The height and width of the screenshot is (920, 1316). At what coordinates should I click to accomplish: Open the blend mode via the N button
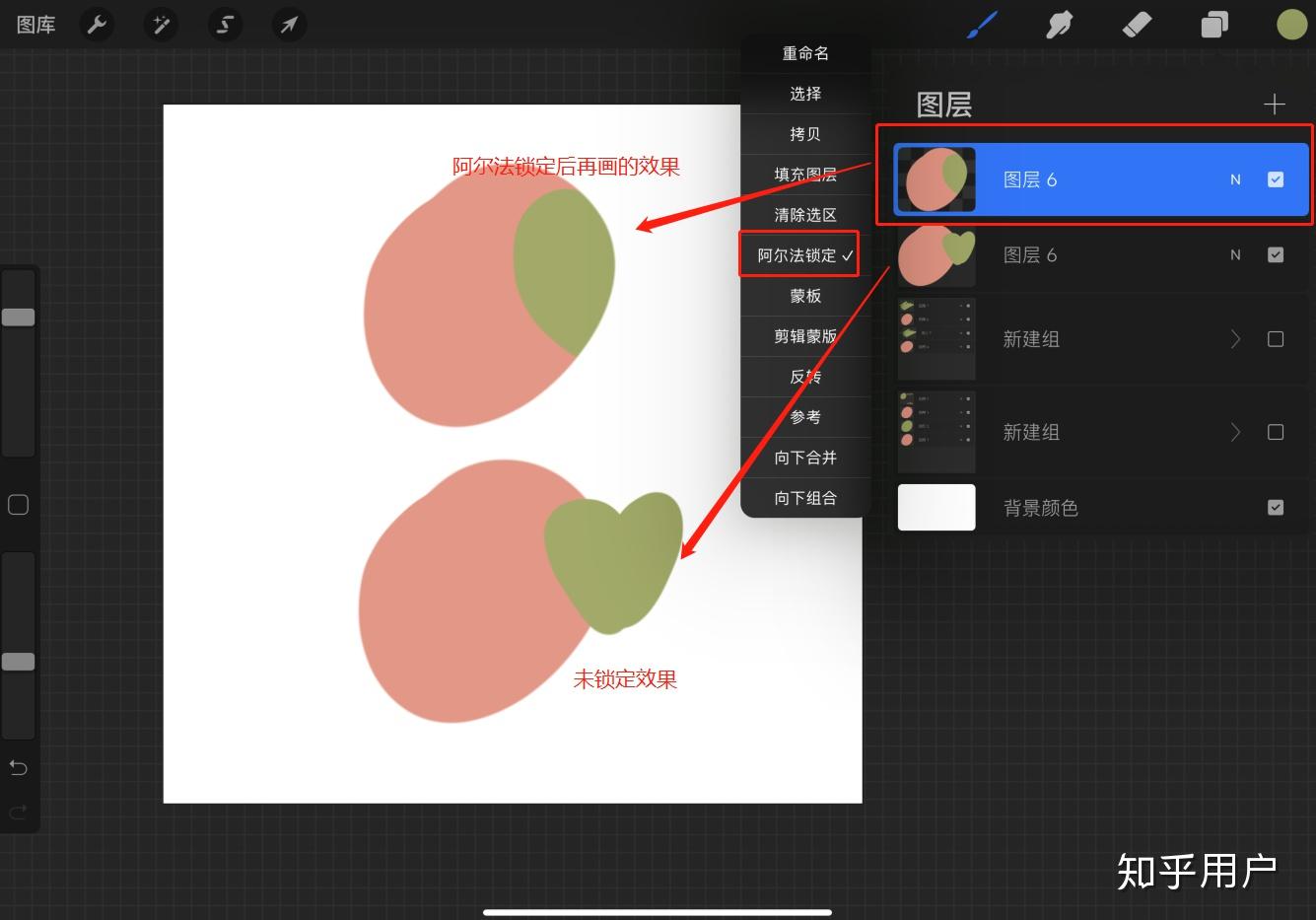pyautogui.click(x=1235, y=178)
